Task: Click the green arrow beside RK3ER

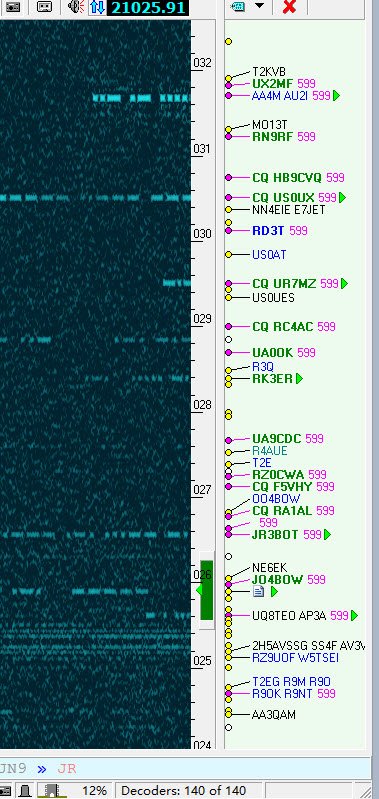Action: pos(299,379)
